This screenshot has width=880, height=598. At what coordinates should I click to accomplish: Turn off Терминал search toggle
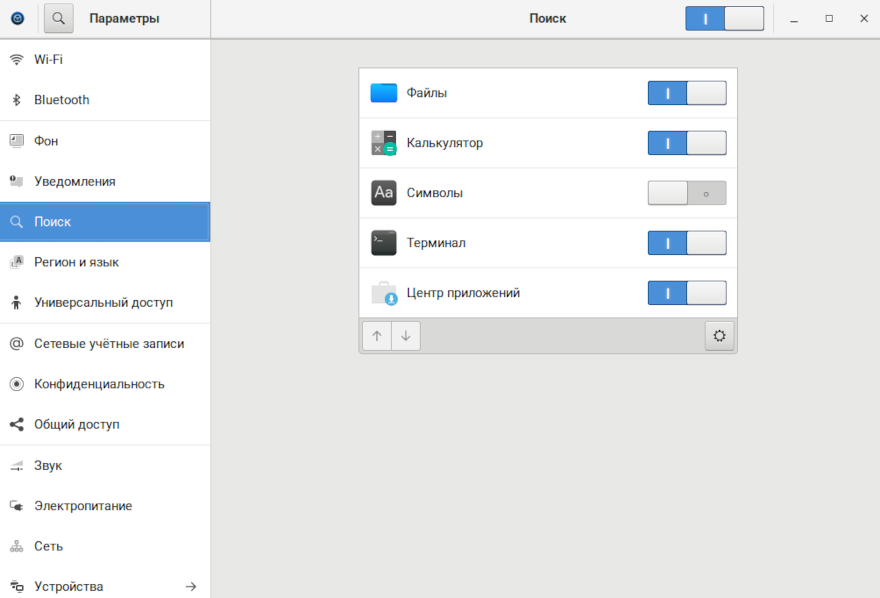(687, 243)
